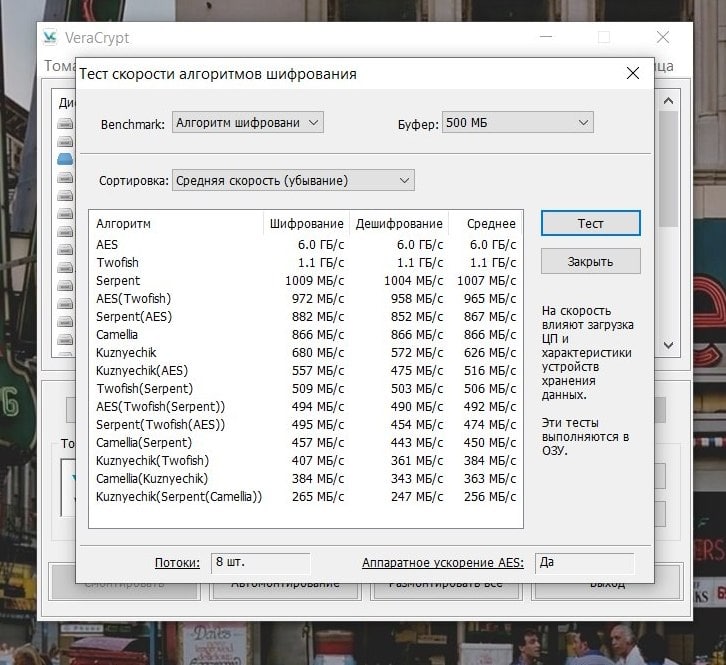Click the Алгоритм column header

tap(176, 224)
